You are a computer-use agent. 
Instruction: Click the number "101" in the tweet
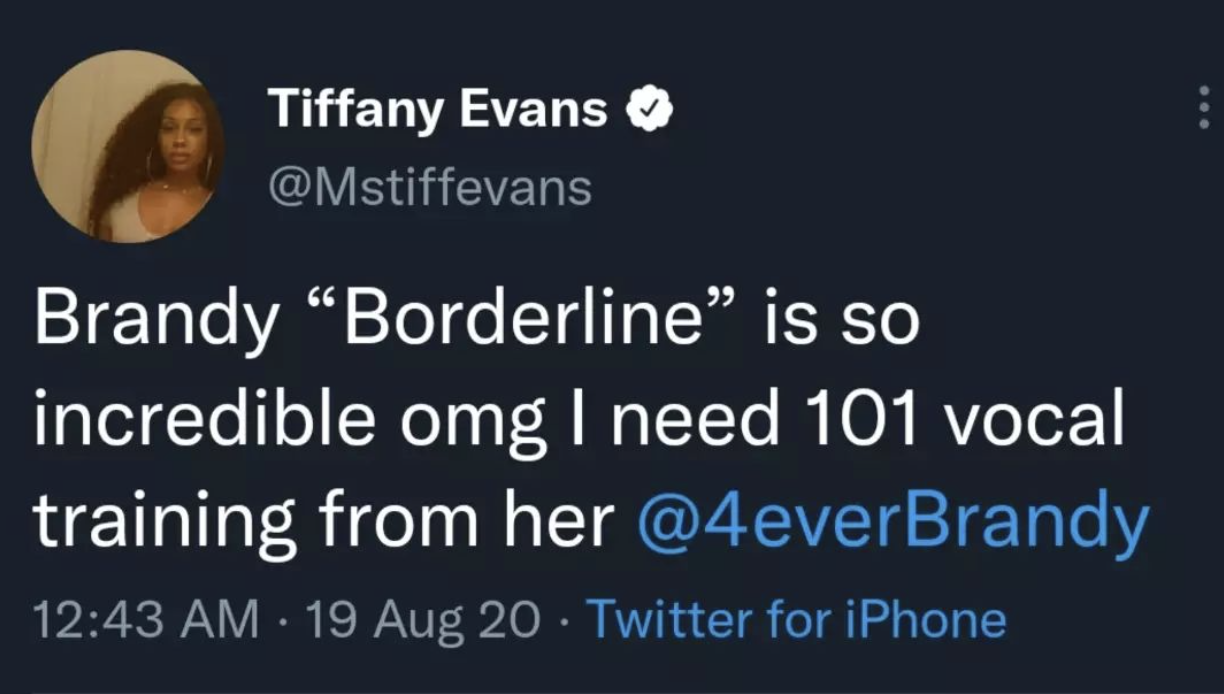point(863,421)
